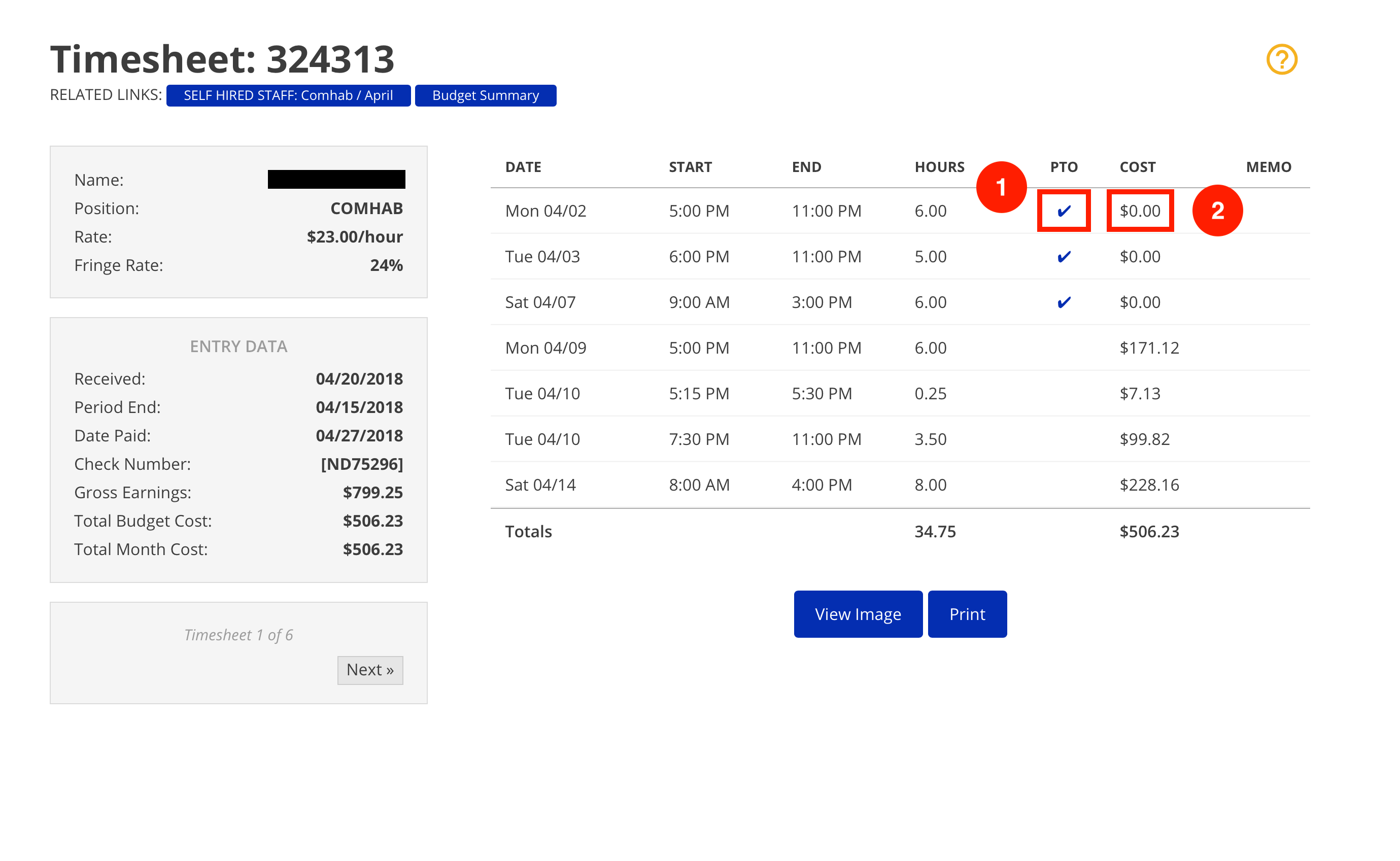Open SELF HIRED STAFF Comhab / April link
This screenshot has height=861, width=1400.
coord(288,96)
